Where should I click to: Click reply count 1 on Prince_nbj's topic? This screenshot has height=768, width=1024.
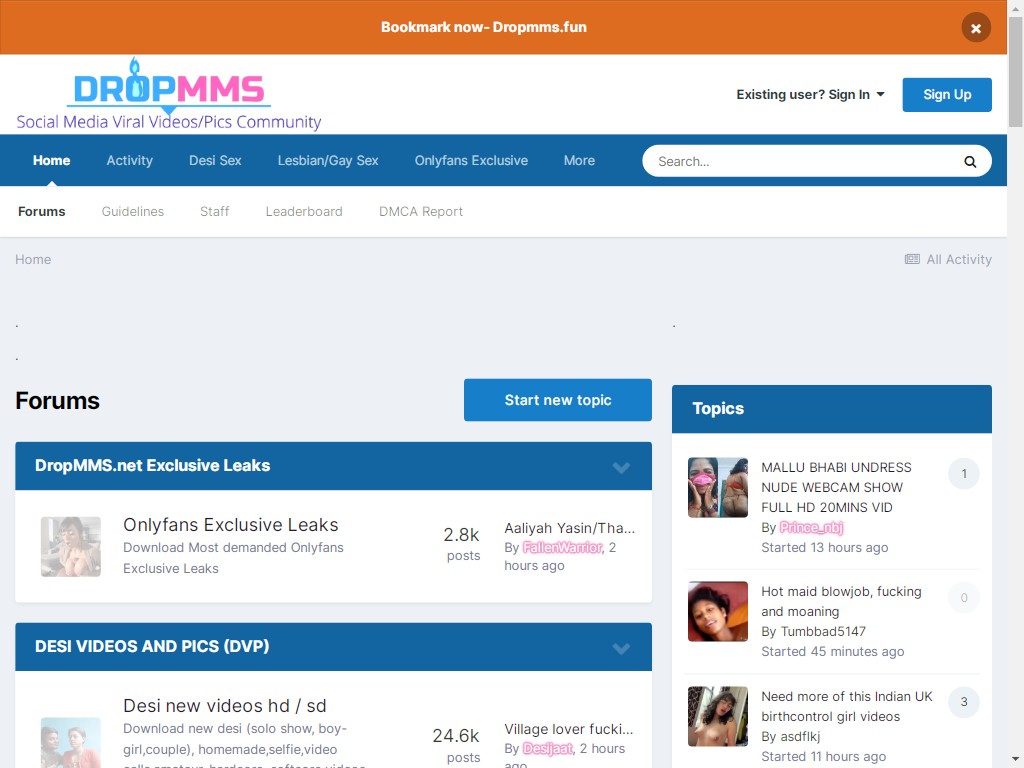(964, 473)
